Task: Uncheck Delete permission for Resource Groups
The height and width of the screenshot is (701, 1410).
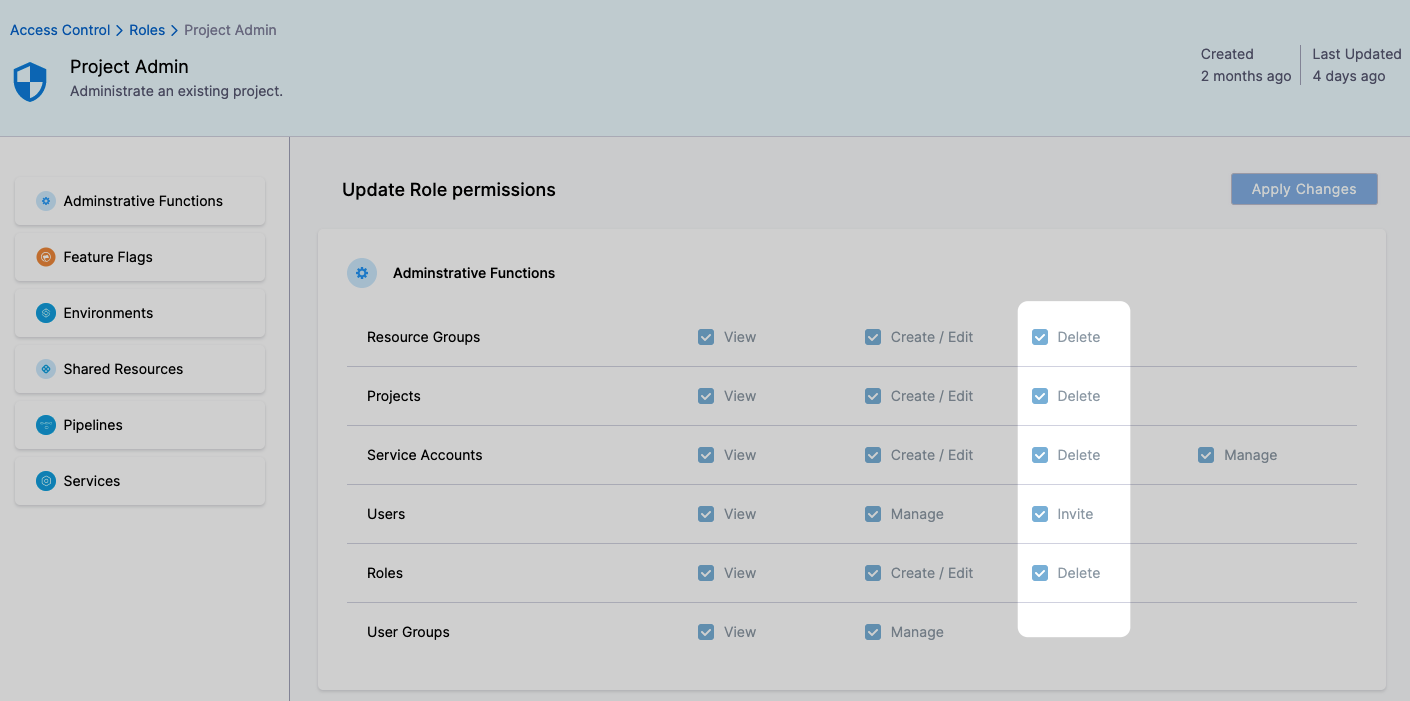Action: click(1040, 337)
